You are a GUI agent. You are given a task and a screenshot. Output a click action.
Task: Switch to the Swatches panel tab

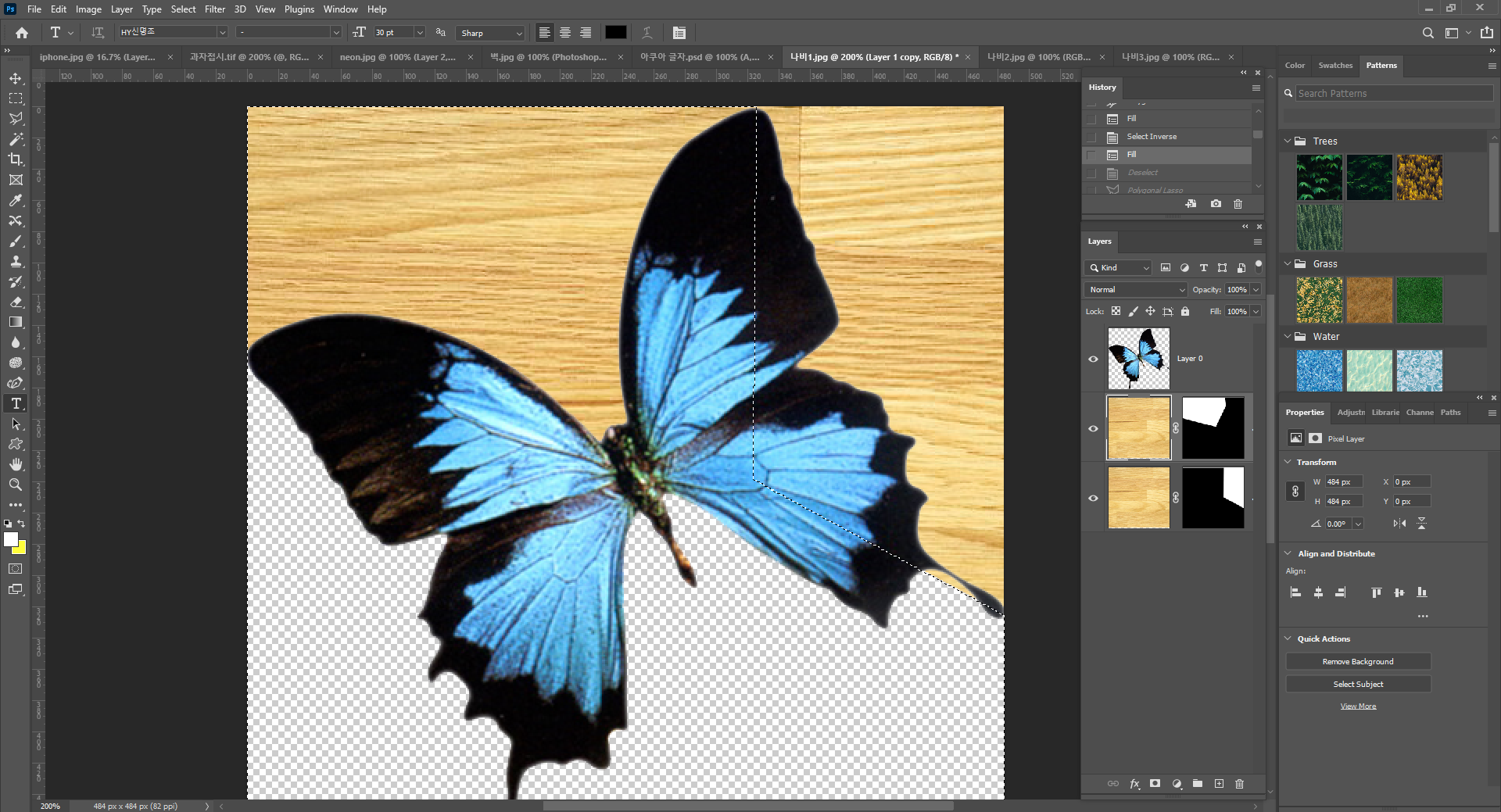(1335, 66)
